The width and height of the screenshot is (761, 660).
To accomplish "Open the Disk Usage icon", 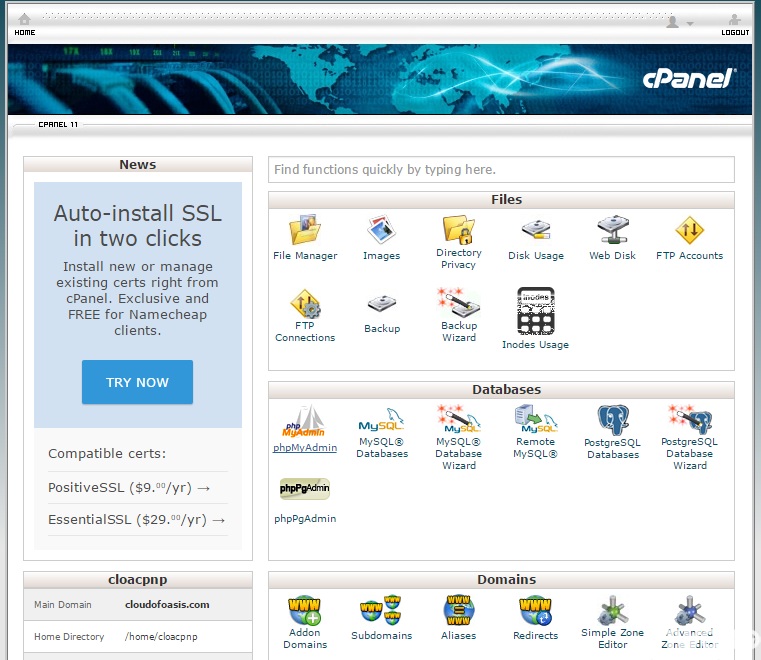I will pos(536,237).
